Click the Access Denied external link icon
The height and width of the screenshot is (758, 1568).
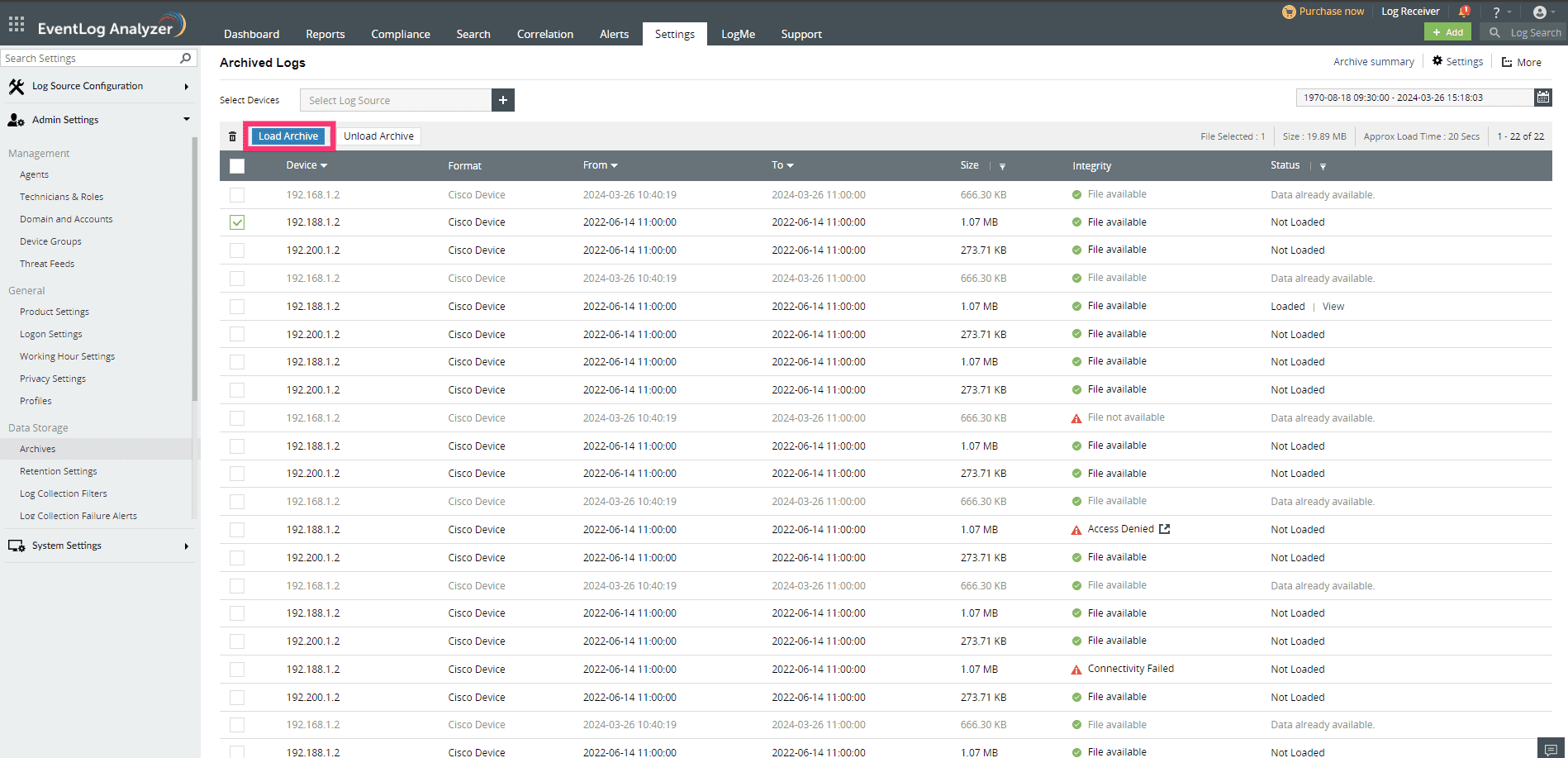click(x=1165, y=529)
